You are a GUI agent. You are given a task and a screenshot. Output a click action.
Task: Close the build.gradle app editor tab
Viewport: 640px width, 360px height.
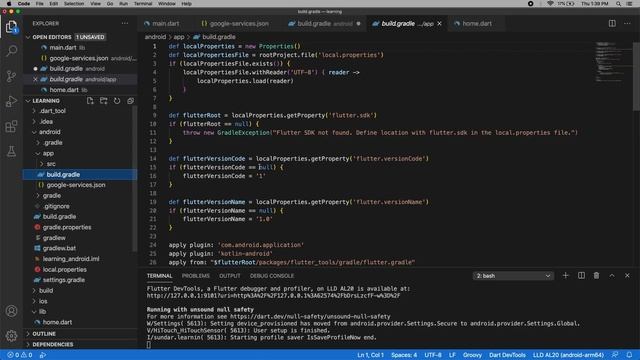pos(440,24)
